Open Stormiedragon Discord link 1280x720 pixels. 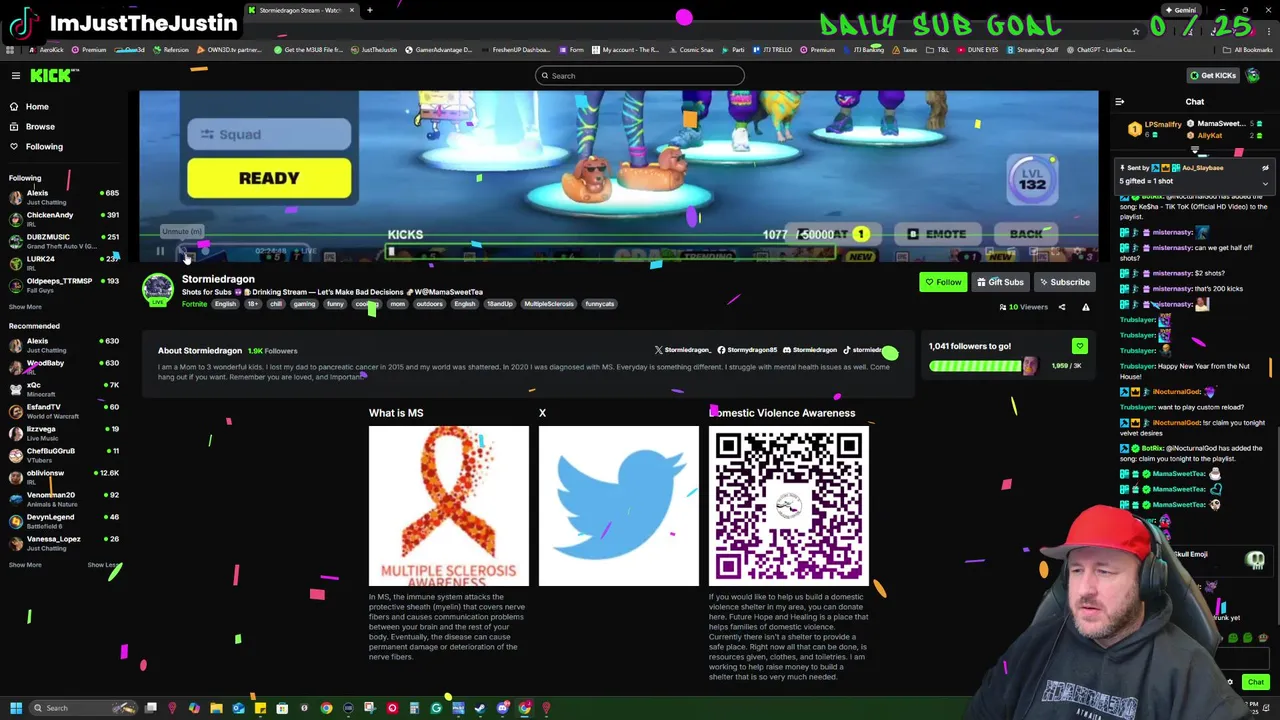811,350
